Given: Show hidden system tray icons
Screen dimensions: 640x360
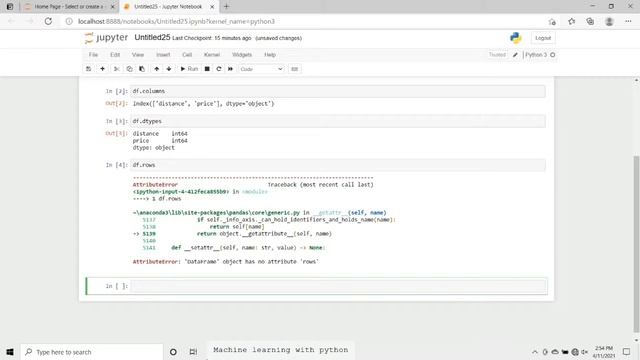Looking at the screenshot, I should pyautogui.click(x=535, y=352).
